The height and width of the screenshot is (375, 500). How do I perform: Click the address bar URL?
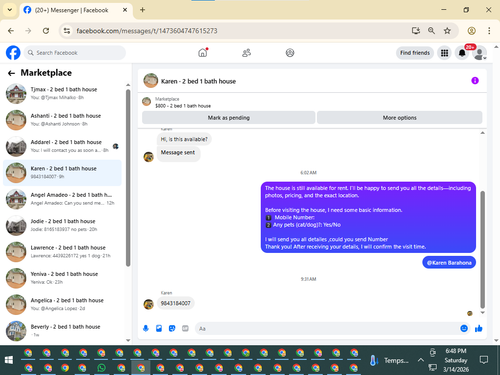[147, 31]
